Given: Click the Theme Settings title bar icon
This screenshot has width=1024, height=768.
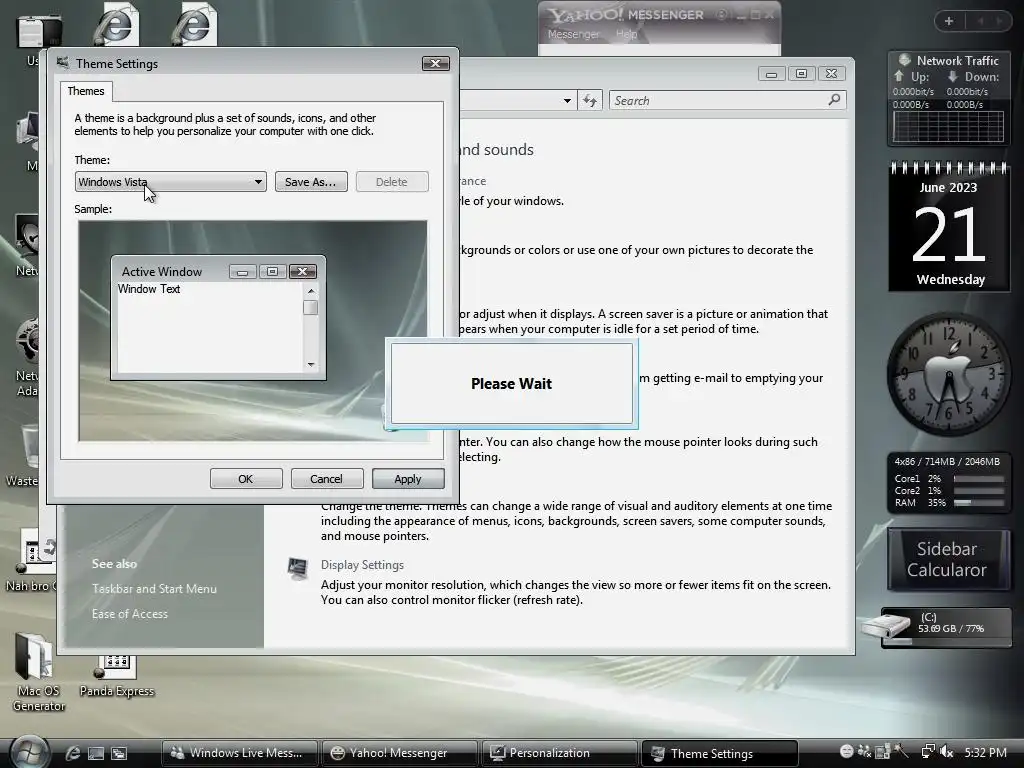Looking at the screenshot, I should [x=63, y=63].
